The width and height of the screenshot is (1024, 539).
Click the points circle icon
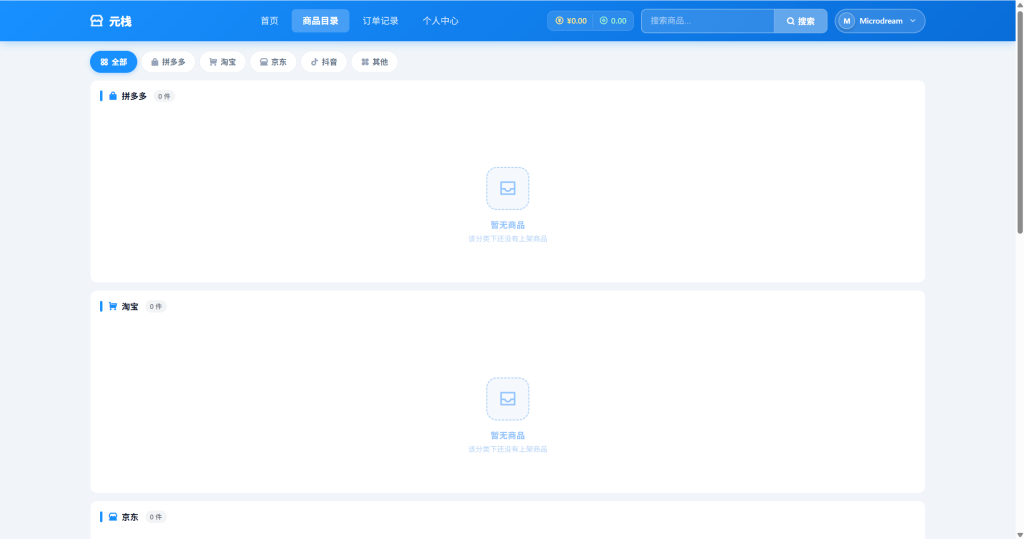[x=603, y=21]
